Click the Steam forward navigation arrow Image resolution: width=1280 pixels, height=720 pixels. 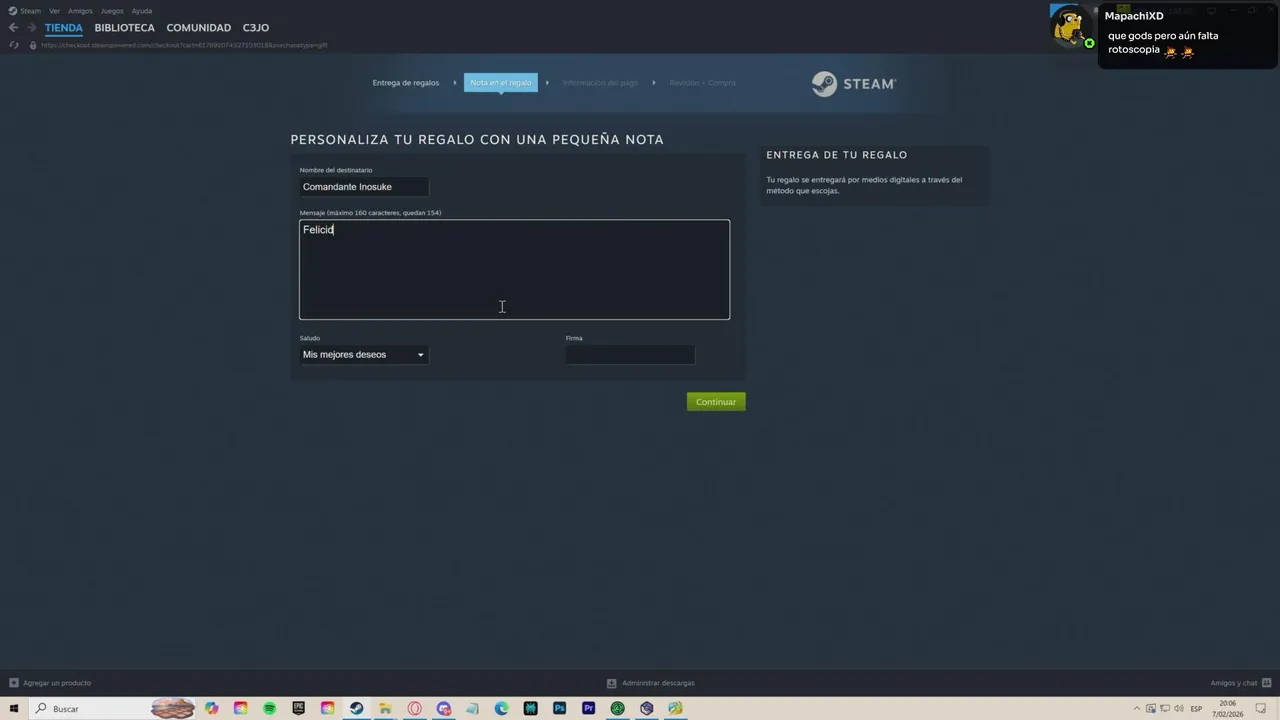point(32,28)
